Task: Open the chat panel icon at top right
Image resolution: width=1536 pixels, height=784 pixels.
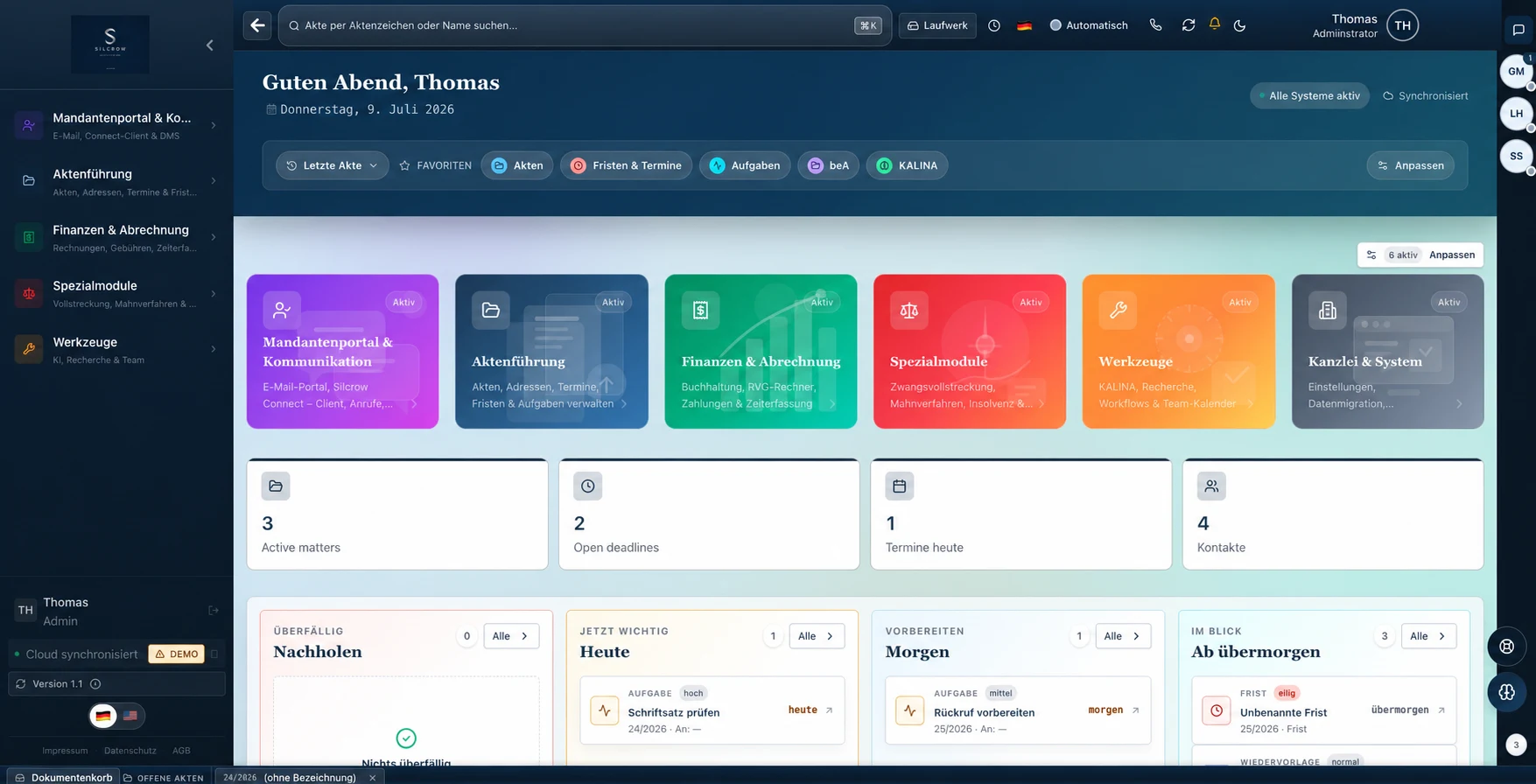Action: 1518,30
